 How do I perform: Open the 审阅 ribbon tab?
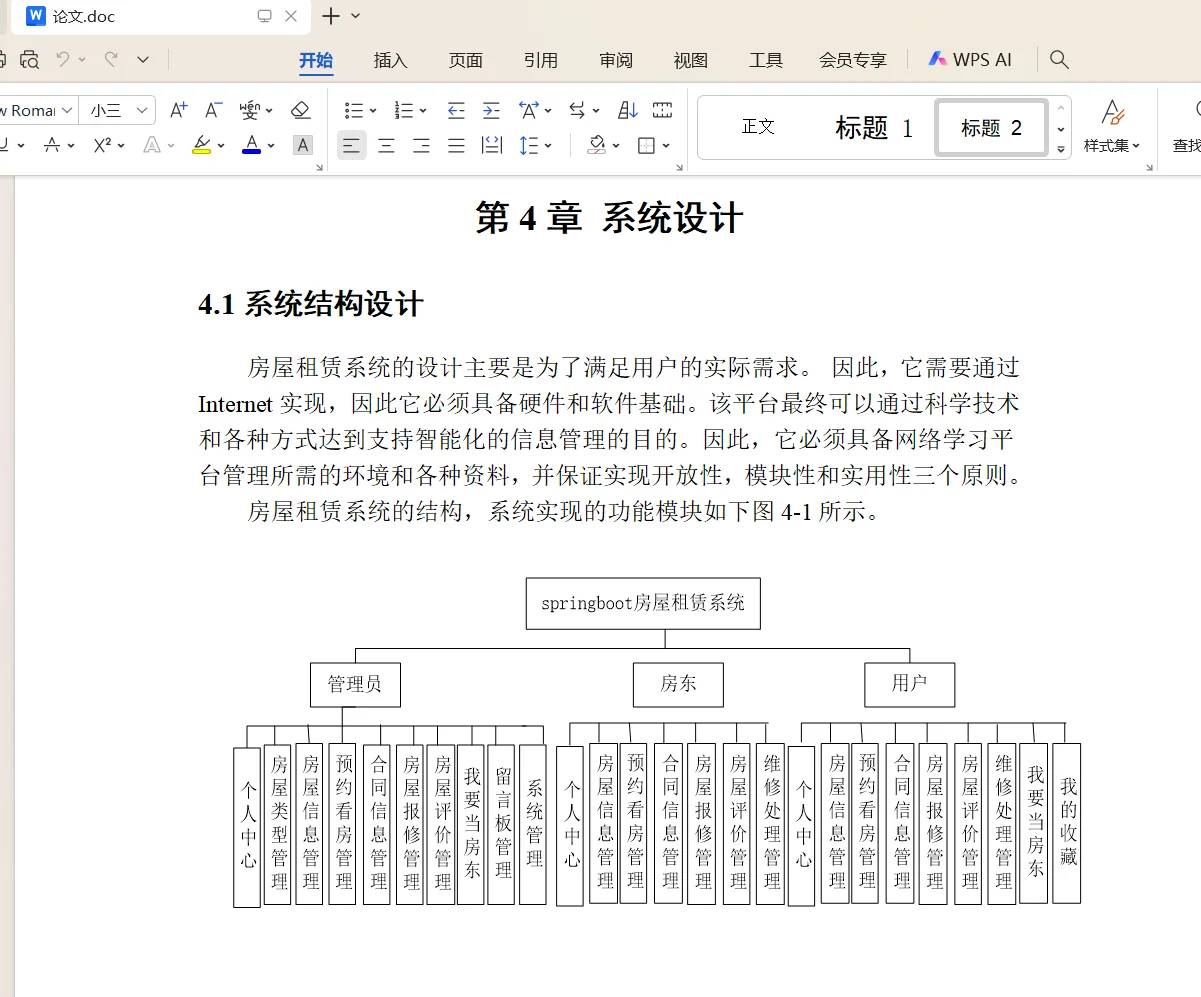616,60
